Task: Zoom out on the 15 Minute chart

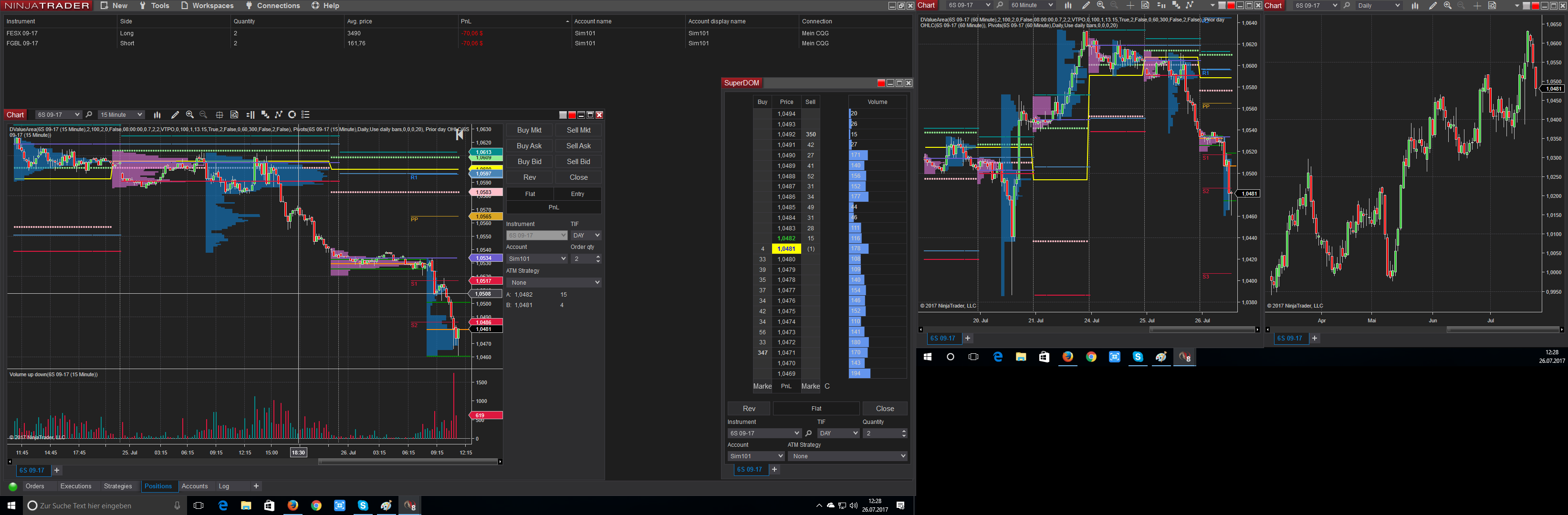Action: [x=203, y=115]
